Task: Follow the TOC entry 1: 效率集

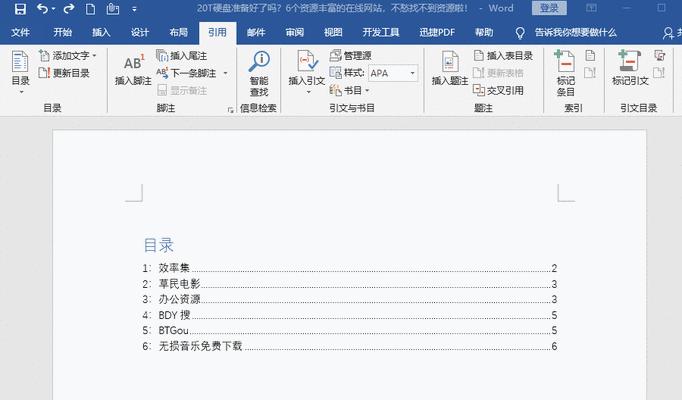Action: pos(350,268)
